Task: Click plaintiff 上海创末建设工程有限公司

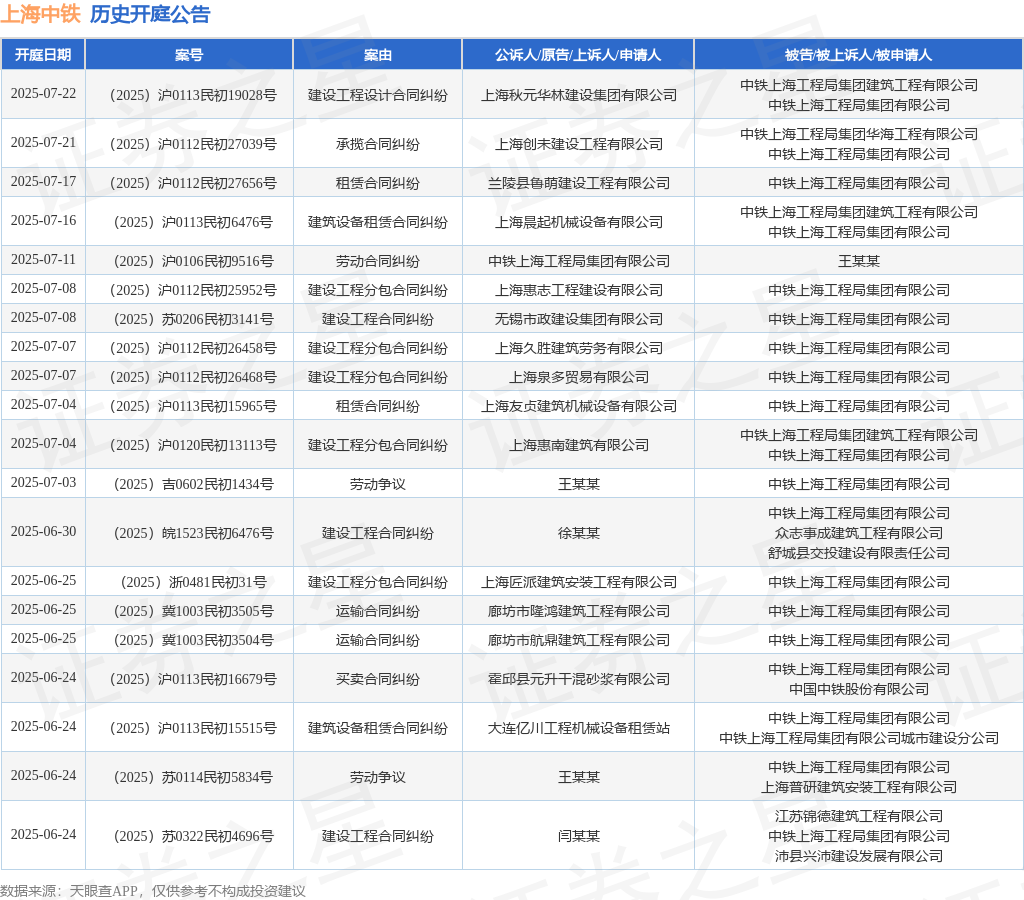Action: pos(579,144)
